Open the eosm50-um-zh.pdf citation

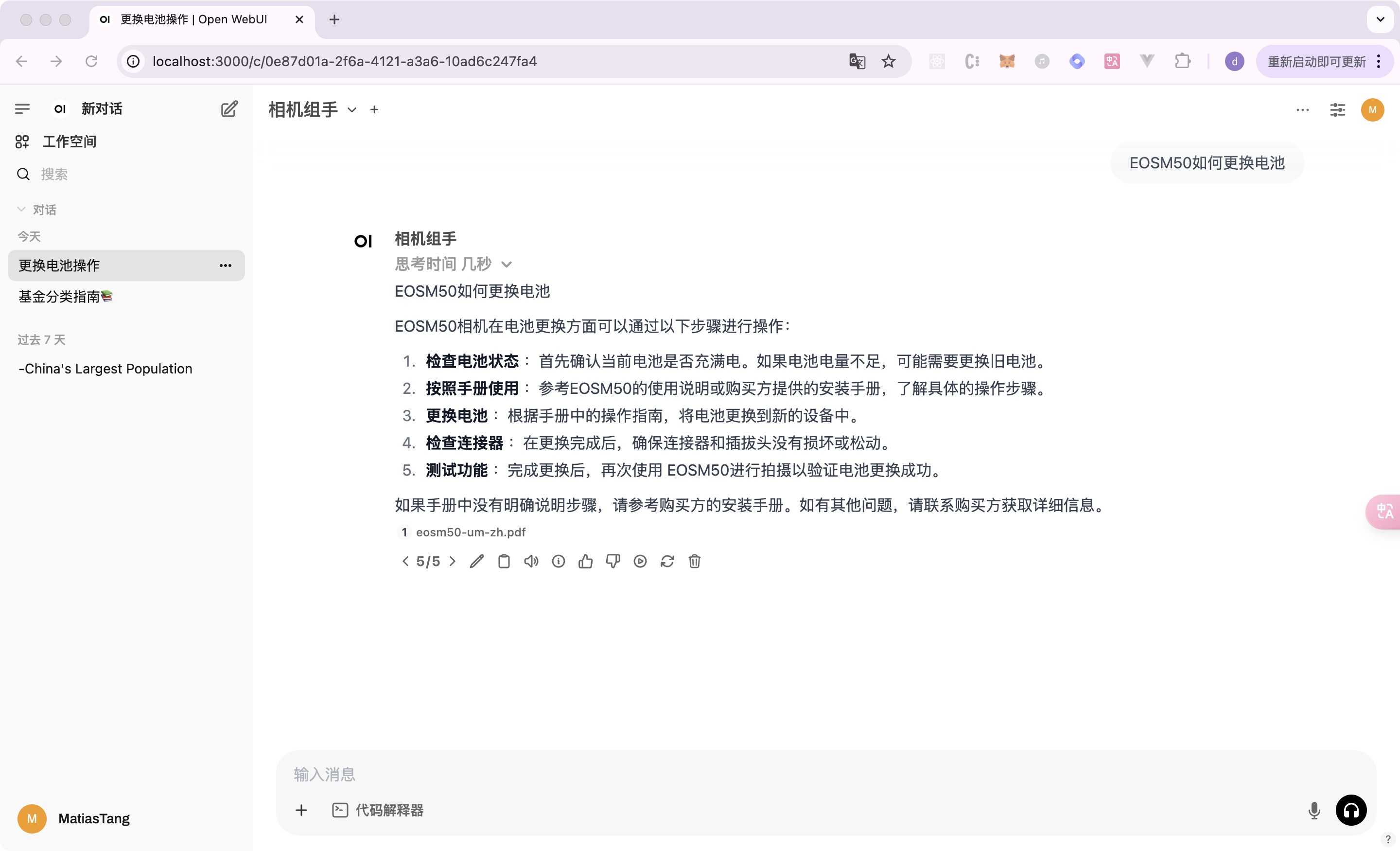pyautogui.click(x=462, y=532)
